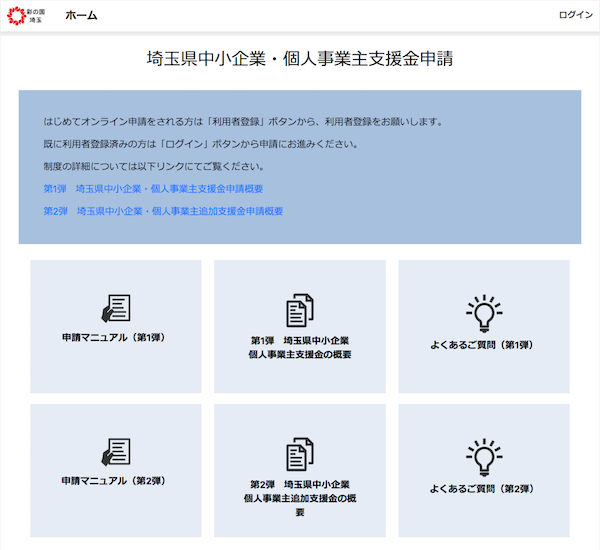Image resolution: width=600 pixels, height=550 pixels.
Task: Open the よくあるご質問（第2弾） text label
Action: (484, 489)
